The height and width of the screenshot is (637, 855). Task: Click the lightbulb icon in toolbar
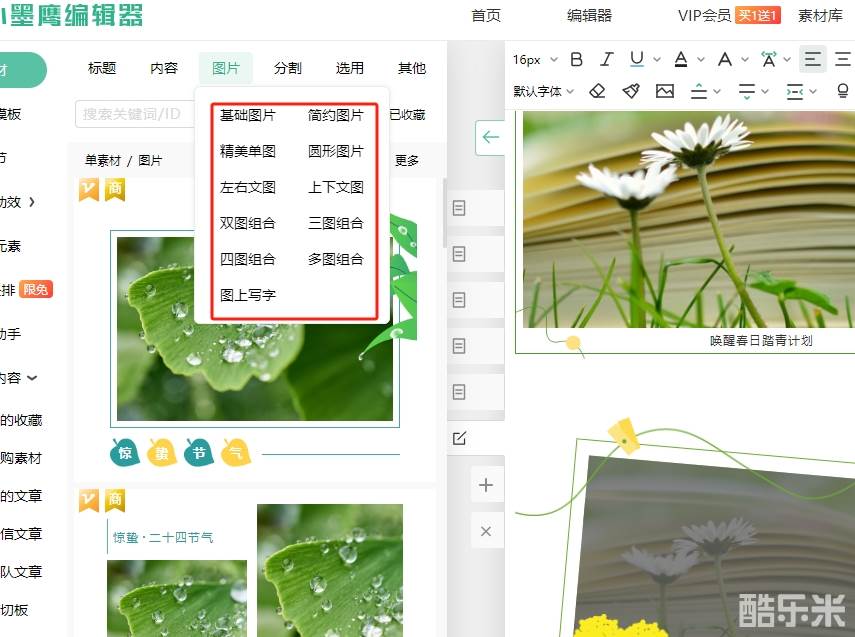pyautogui.click(x=842, y=91)
